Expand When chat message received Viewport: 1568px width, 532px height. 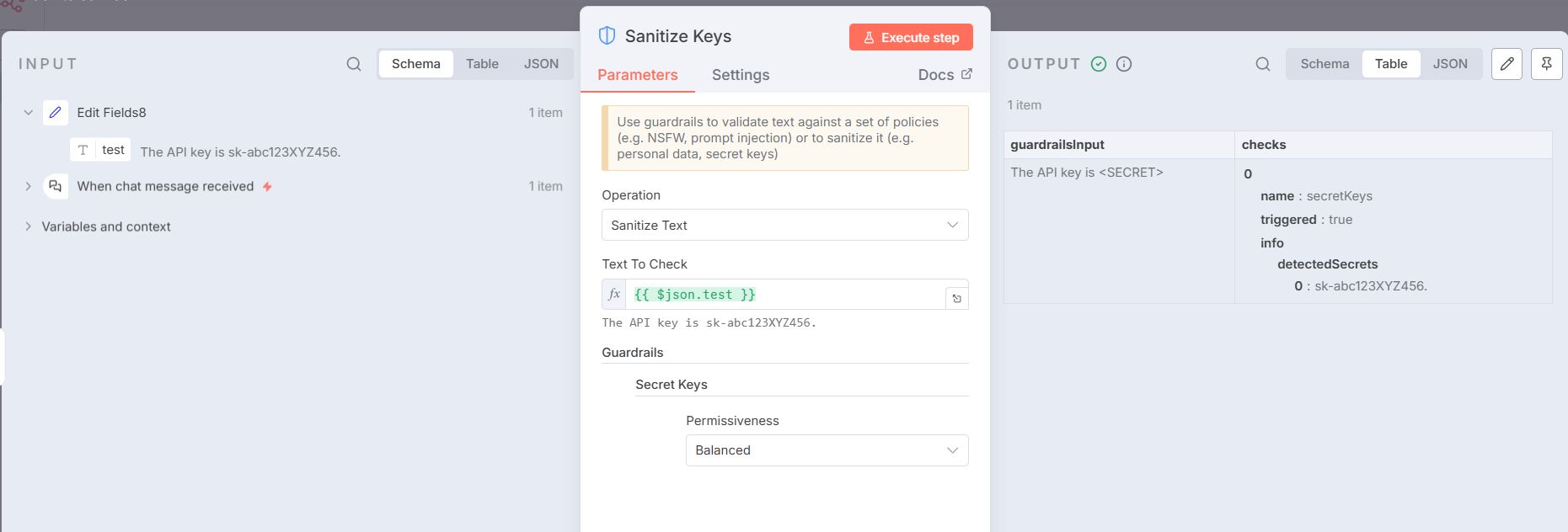click(28, 186)
